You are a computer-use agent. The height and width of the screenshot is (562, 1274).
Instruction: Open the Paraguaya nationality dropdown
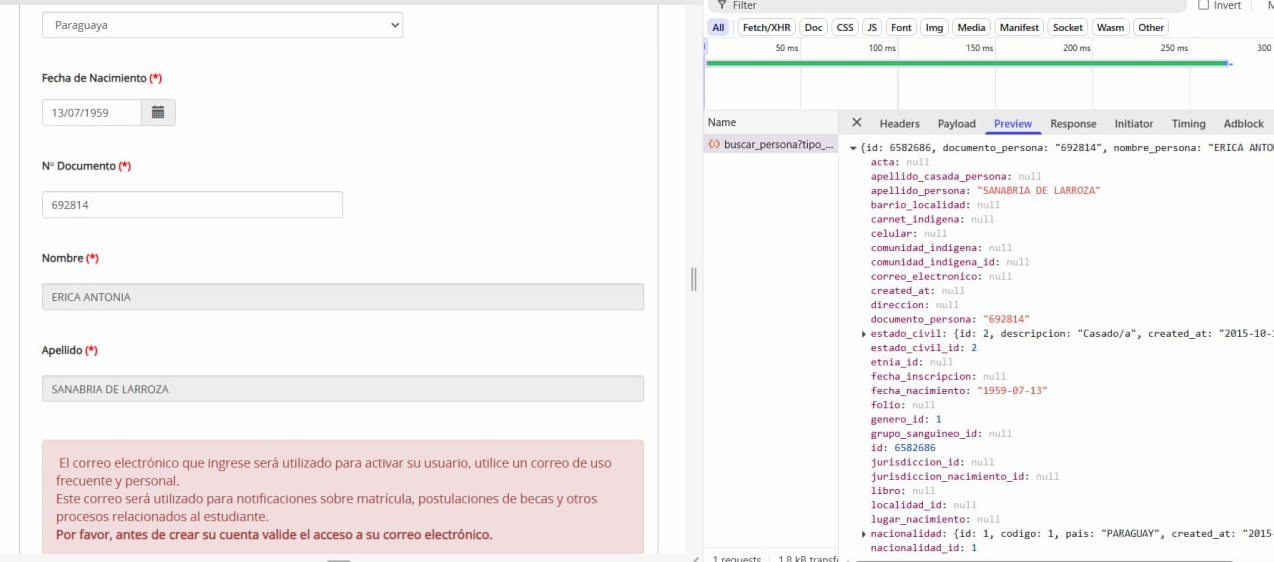tap(222, 25)
